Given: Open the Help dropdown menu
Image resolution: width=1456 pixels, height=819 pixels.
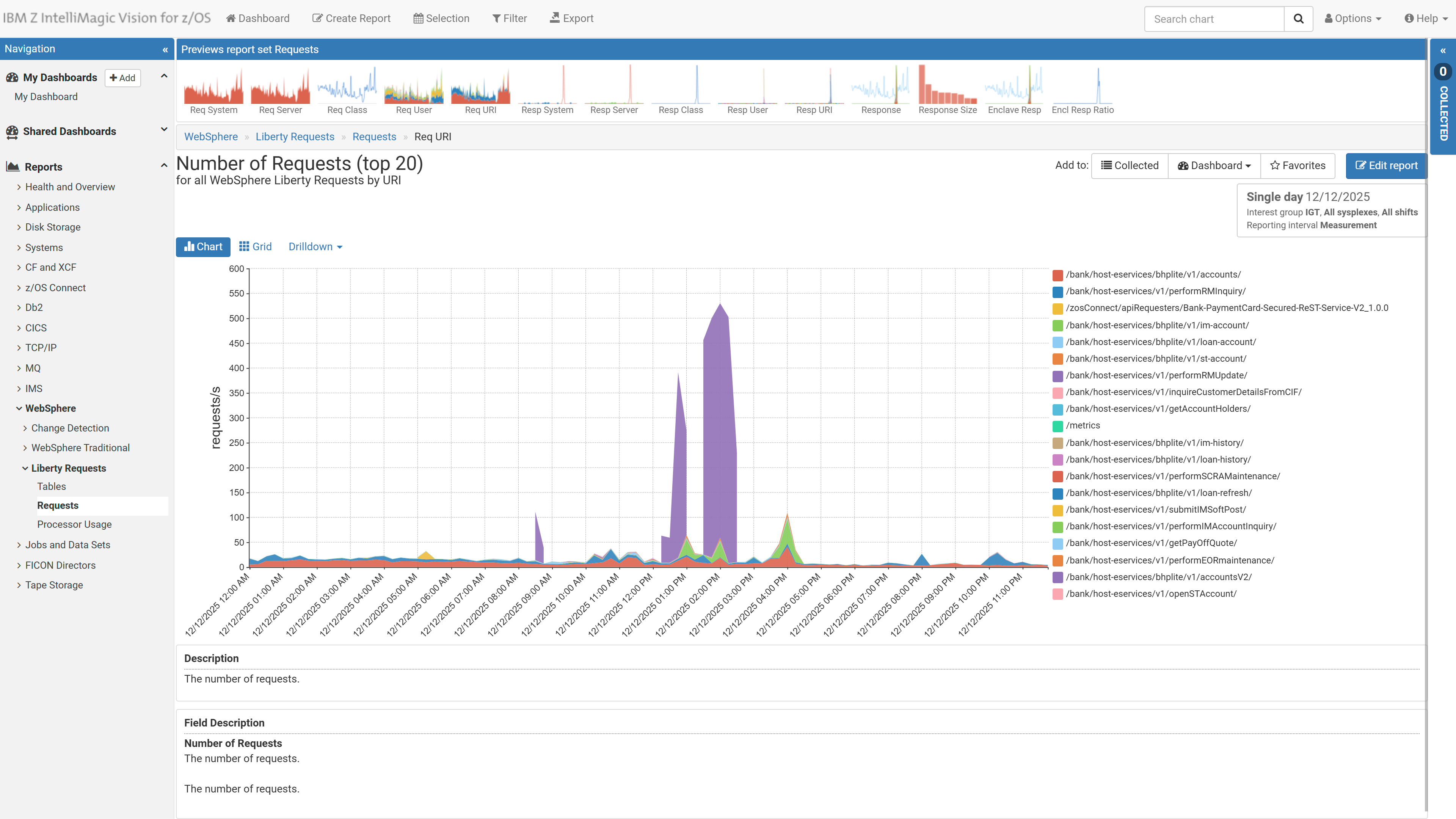Looking at the screenshot, I should (x=1426, y=19).
